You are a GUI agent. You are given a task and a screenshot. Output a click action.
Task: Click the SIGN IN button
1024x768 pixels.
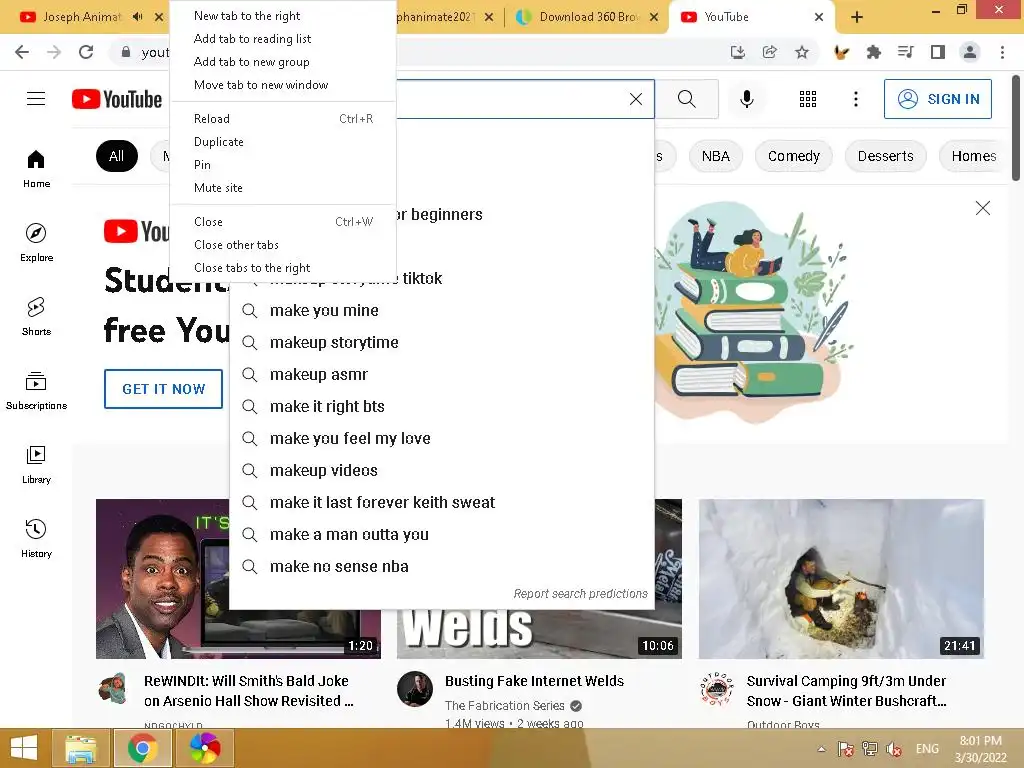click(x=937, y=99)
